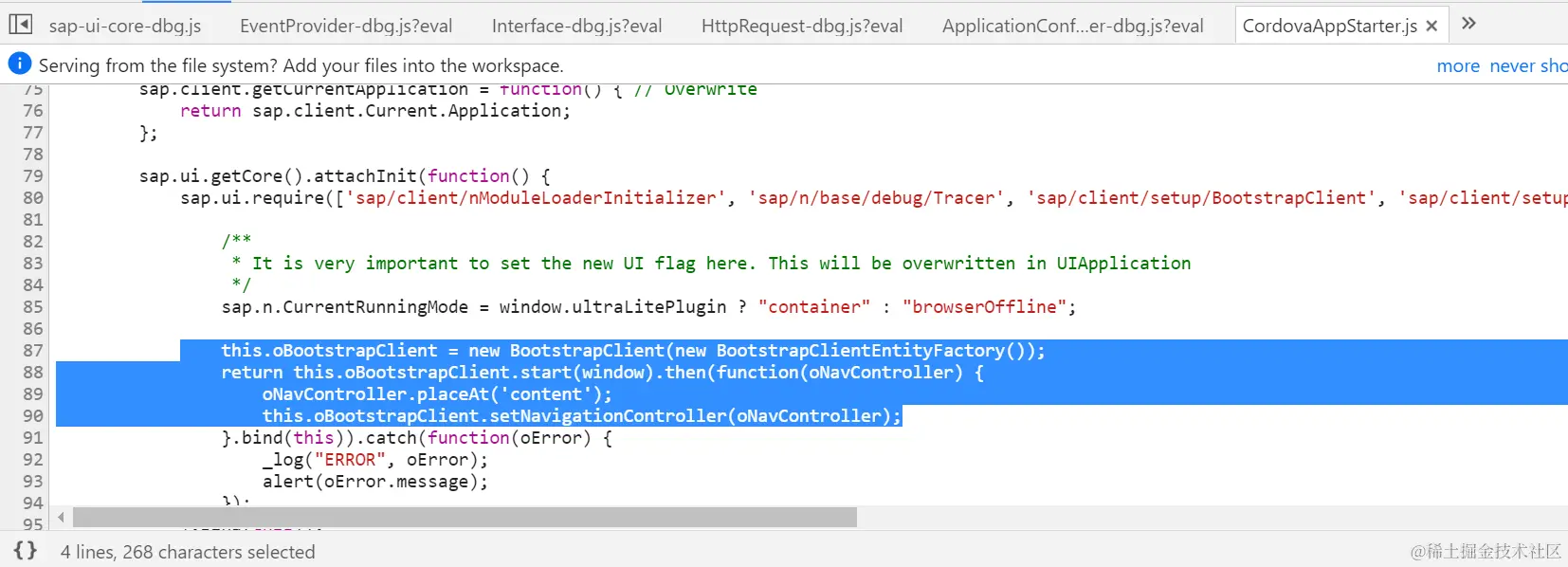This screenshot has height=567, width=1568.
Task: Click 'sap/client/nModuleLoaderInitializer' string
Action: pyautogui.click(x=536, y=197)
